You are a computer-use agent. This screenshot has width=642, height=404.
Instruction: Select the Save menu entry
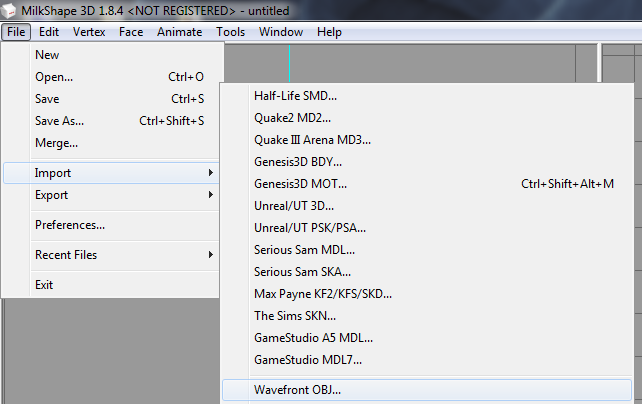coord(111,99)
